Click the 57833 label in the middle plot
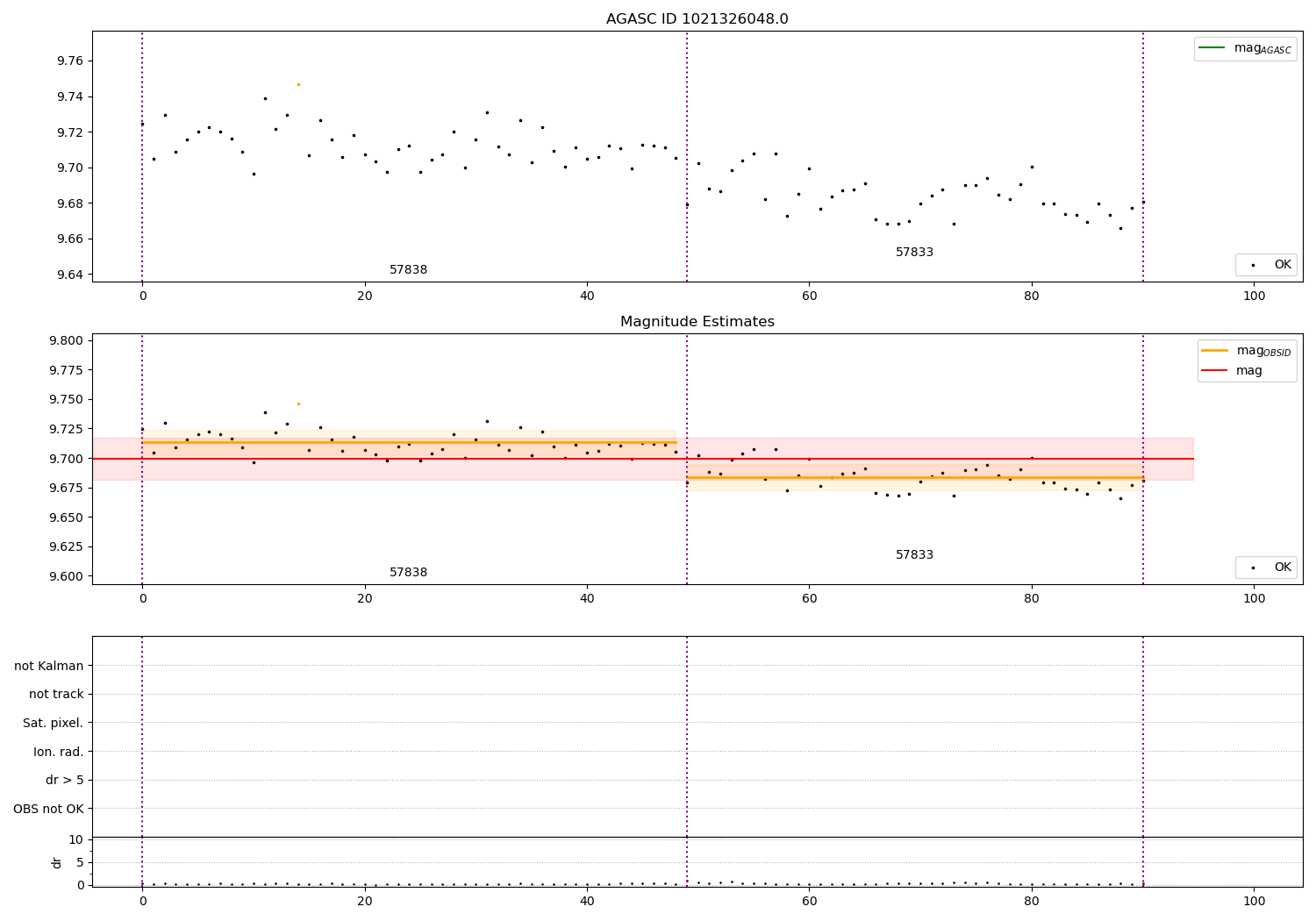The width and height of the screenshot is (1316, 921). pyautogui.click(x=914, y=554)
